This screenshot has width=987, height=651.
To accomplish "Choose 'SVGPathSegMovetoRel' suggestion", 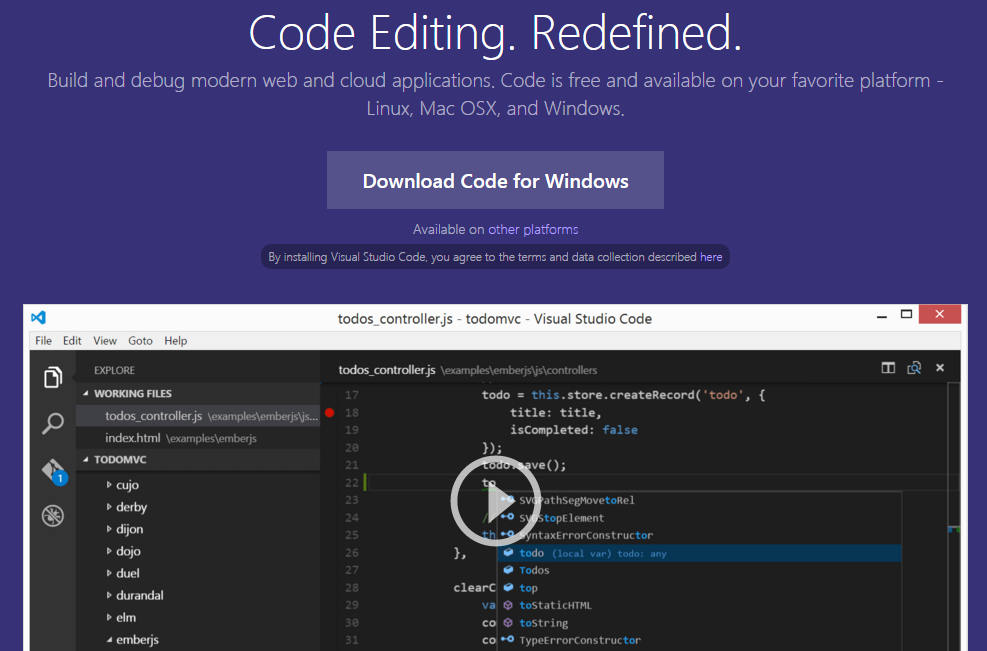I will click(x=699, y=501).
